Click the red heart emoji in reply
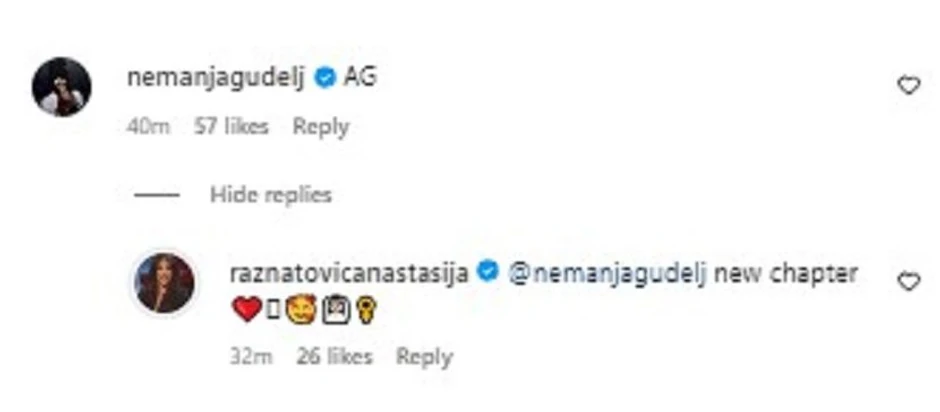This screenshot has height=412, width=940. [246, 311]
